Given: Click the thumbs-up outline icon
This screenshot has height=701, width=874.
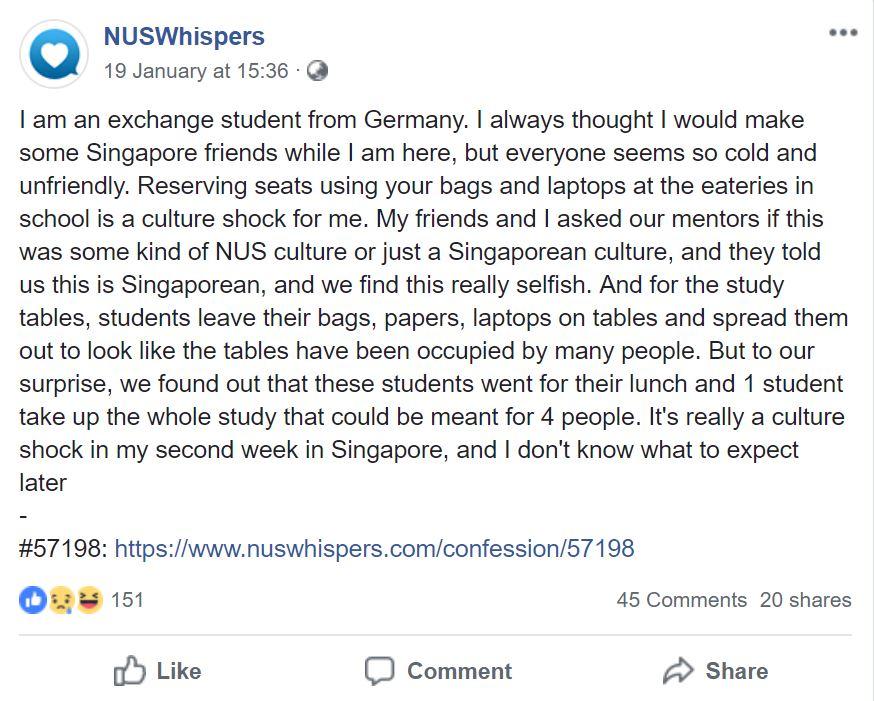Looking at the screenshot, I should pyautogui.click(x=130, y=671).
